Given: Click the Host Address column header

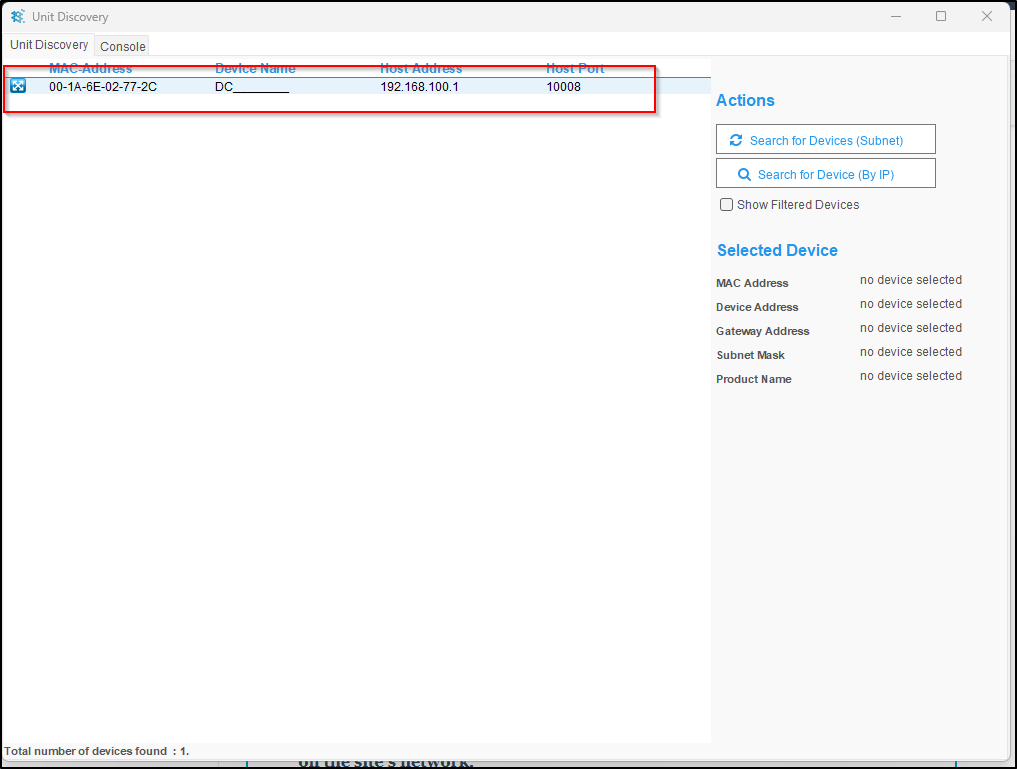Looking at the screenshot, I should [x=421, y=69].
